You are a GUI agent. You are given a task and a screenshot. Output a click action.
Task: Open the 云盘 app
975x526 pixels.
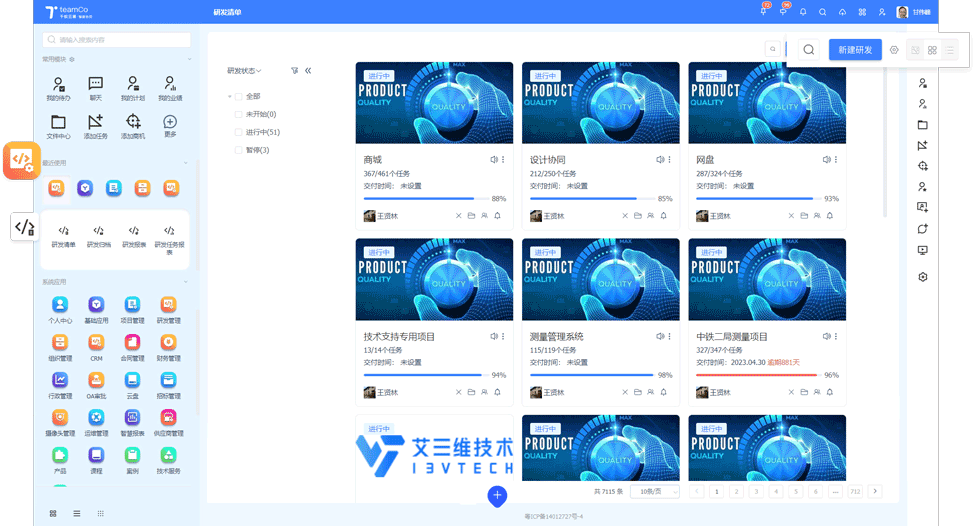[132, 385]
